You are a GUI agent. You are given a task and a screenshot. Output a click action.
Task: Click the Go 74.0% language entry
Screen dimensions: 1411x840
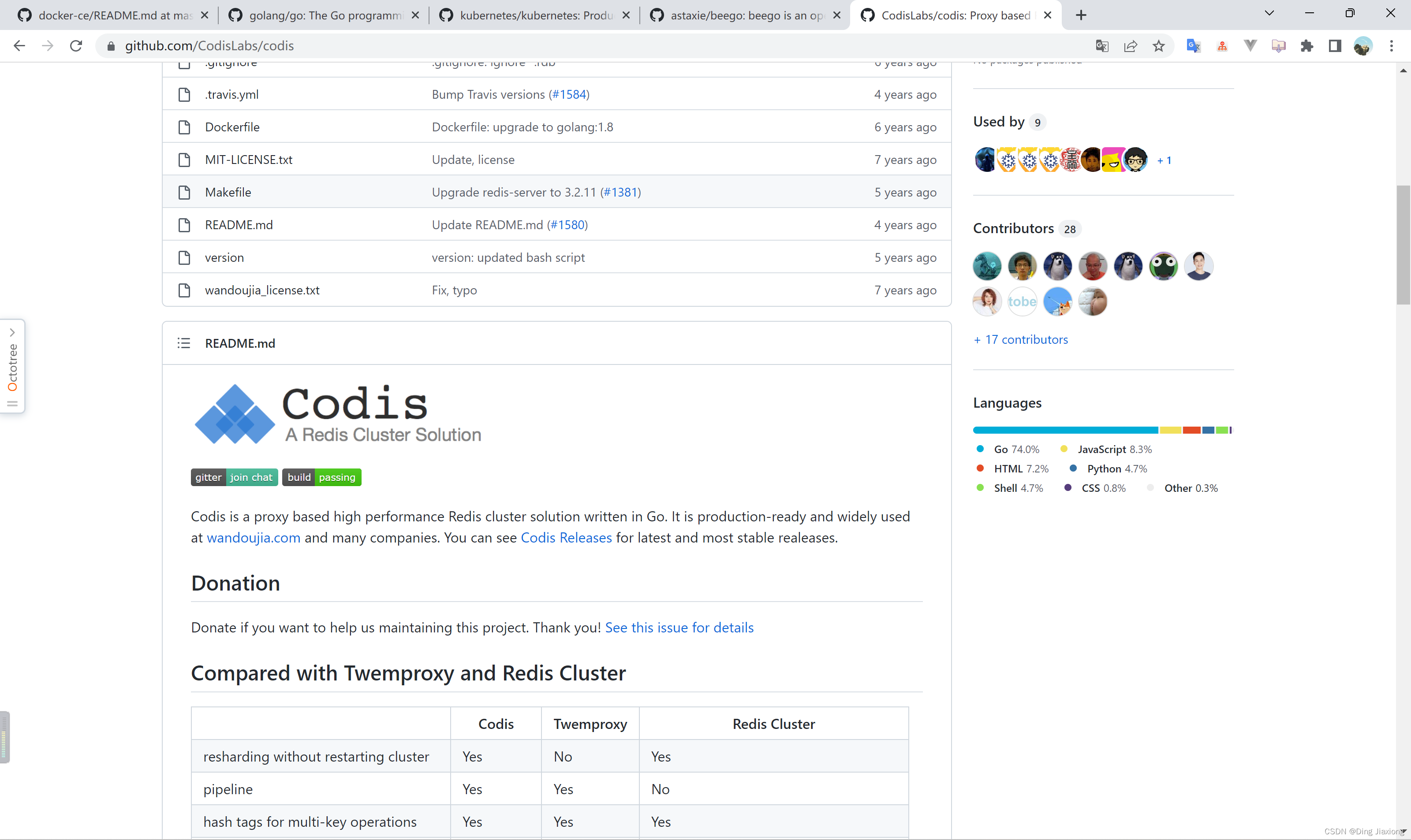tap(1008, 450)
